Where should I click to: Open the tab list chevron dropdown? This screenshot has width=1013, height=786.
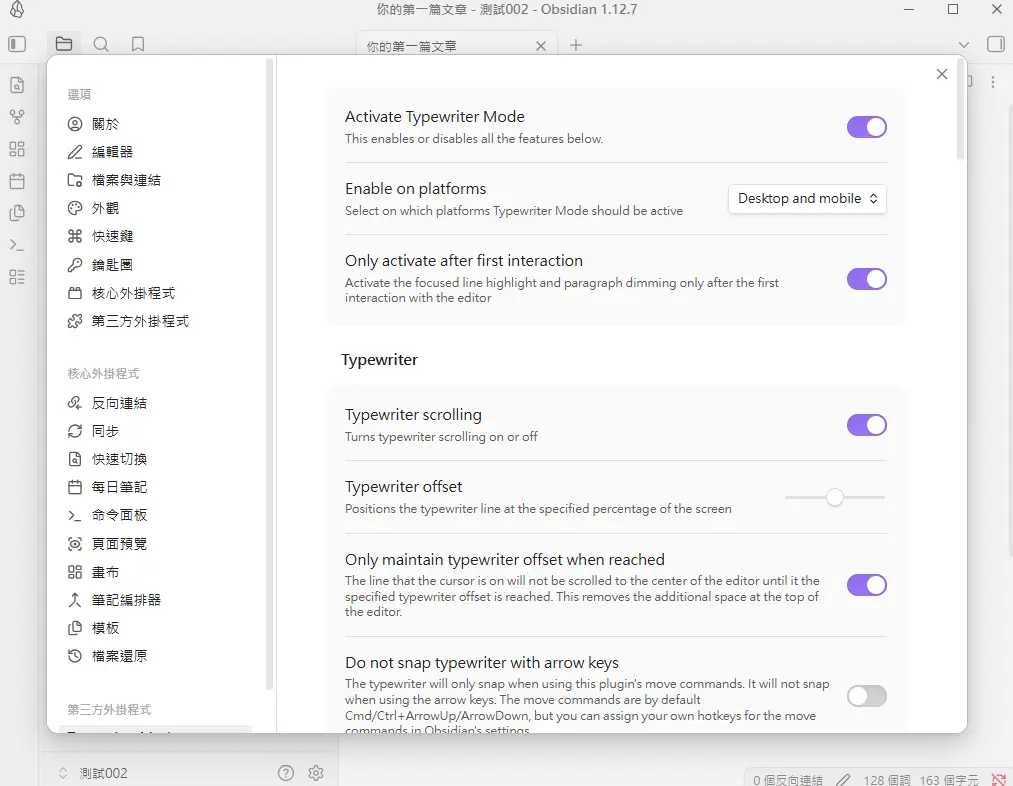[964, 45]
